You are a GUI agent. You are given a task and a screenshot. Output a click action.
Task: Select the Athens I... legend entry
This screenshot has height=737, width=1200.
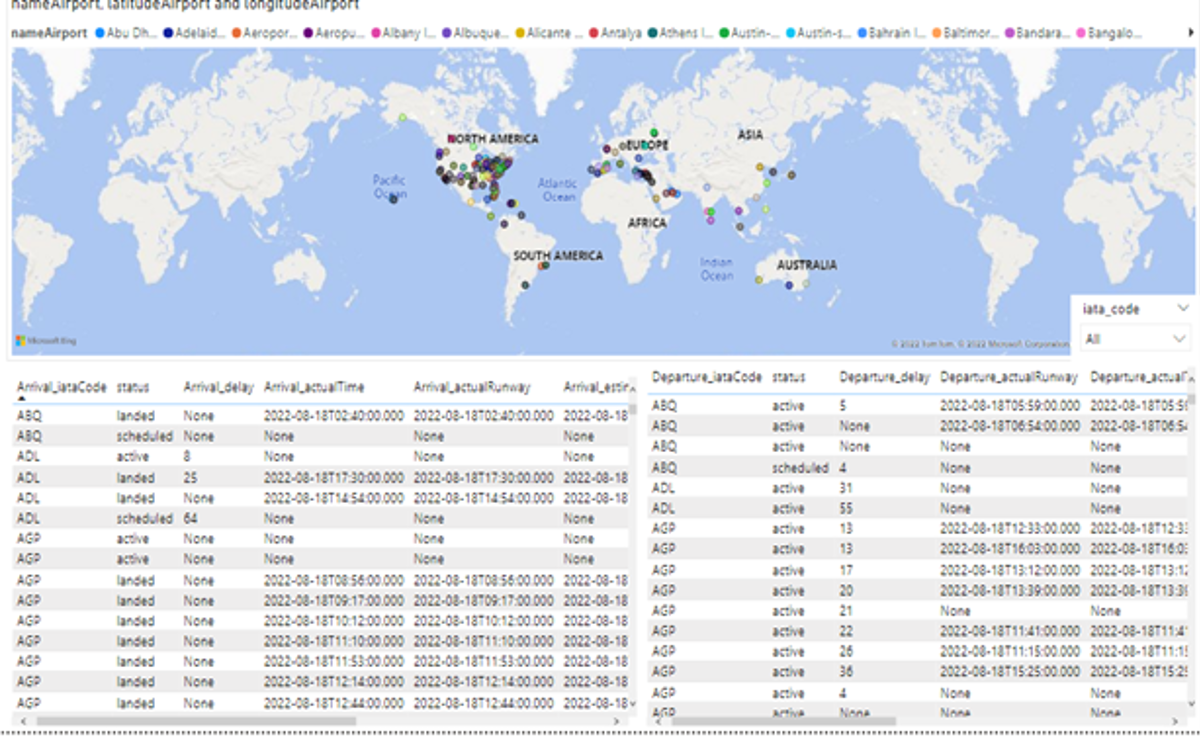click(x=680, y=33)
